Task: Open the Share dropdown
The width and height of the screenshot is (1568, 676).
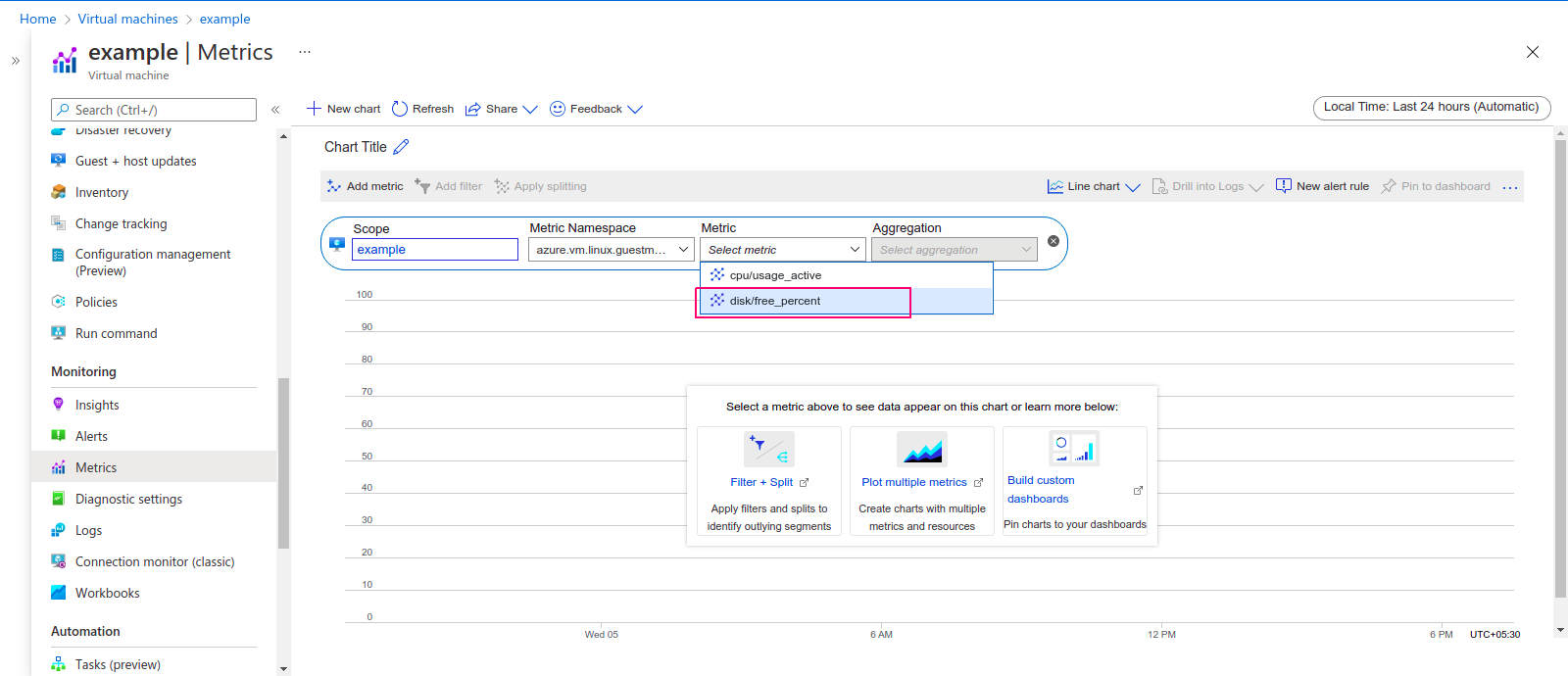Action: click(501, 109)
